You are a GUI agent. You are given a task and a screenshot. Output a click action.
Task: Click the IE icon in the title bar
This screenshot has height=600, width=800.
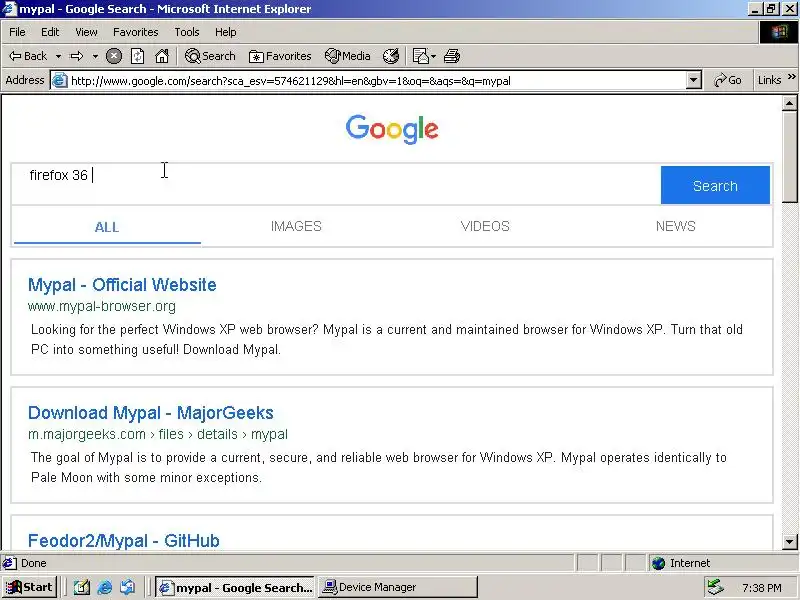[x=9, y=9]
